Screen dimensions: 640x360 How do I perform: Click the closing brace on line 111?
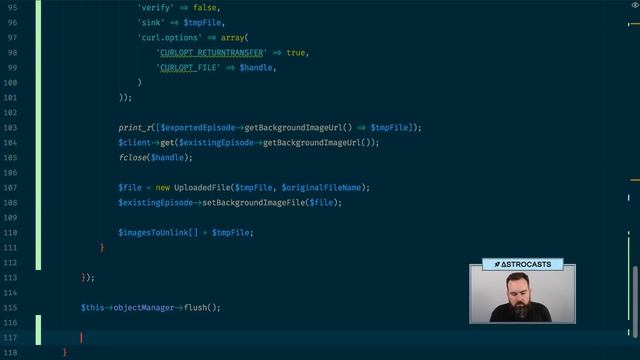coord(102,247)
